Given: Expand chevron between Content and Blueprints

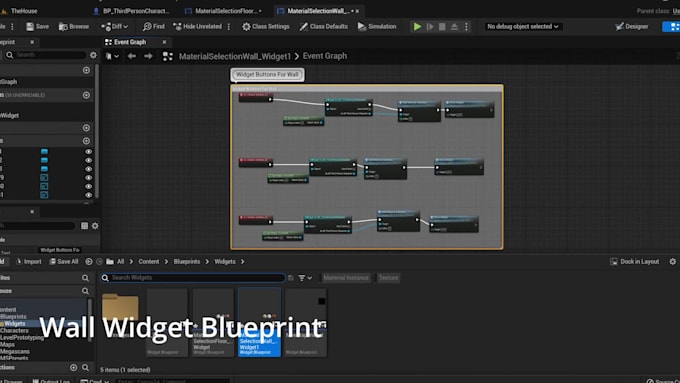Looking at the screenshot, I should (x=166, y=262).
